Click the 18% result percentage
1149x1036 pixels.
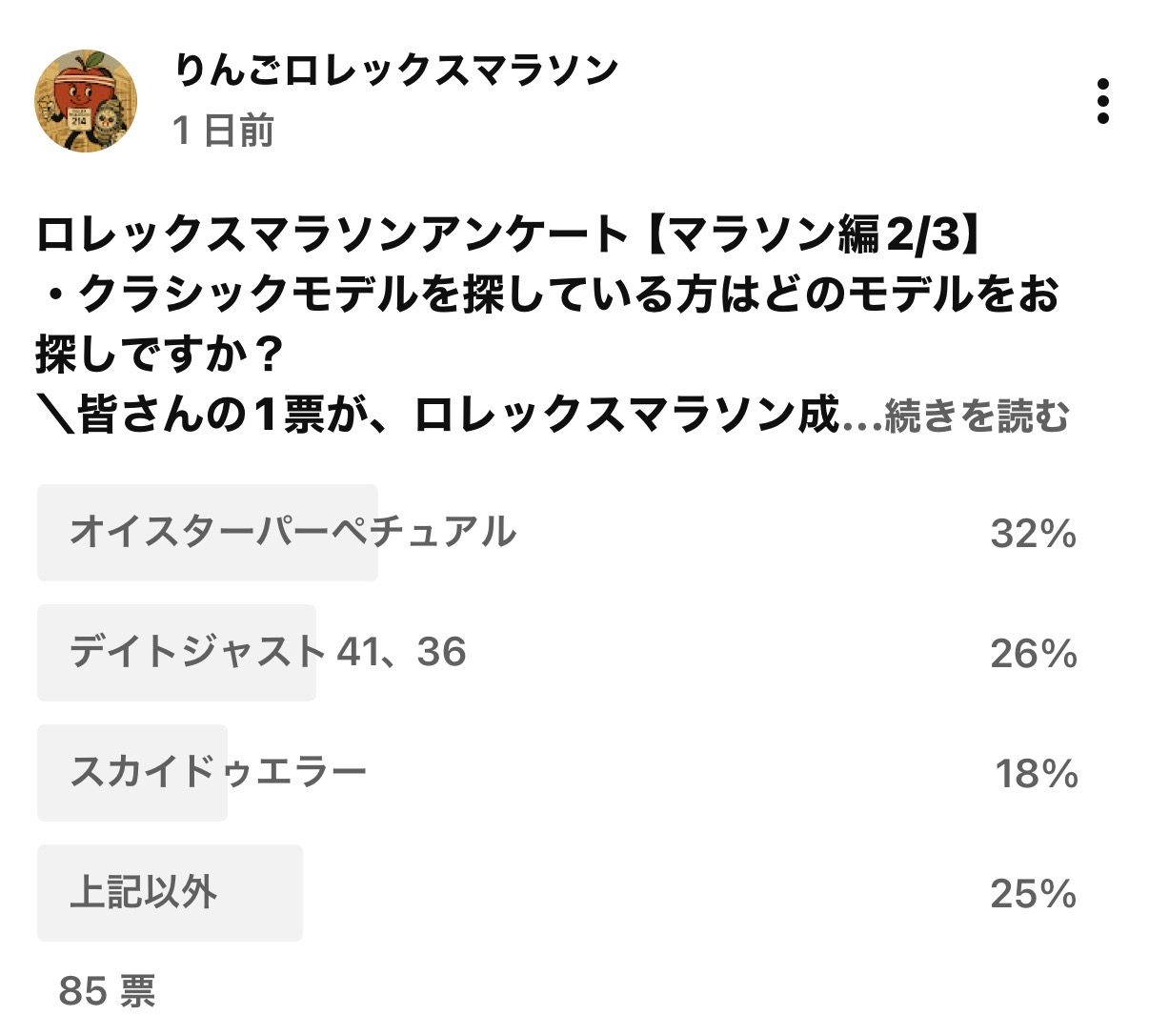tap(1036, 774)
